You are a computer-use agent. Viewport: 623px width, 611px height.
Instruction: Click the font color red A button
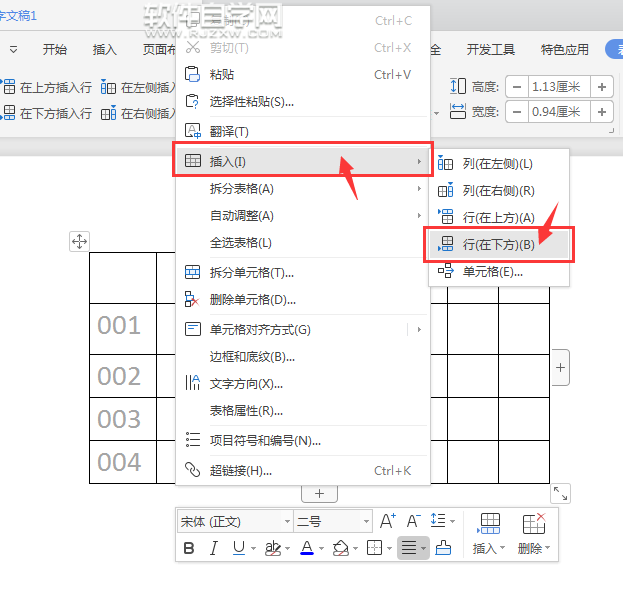coord(306,548)
